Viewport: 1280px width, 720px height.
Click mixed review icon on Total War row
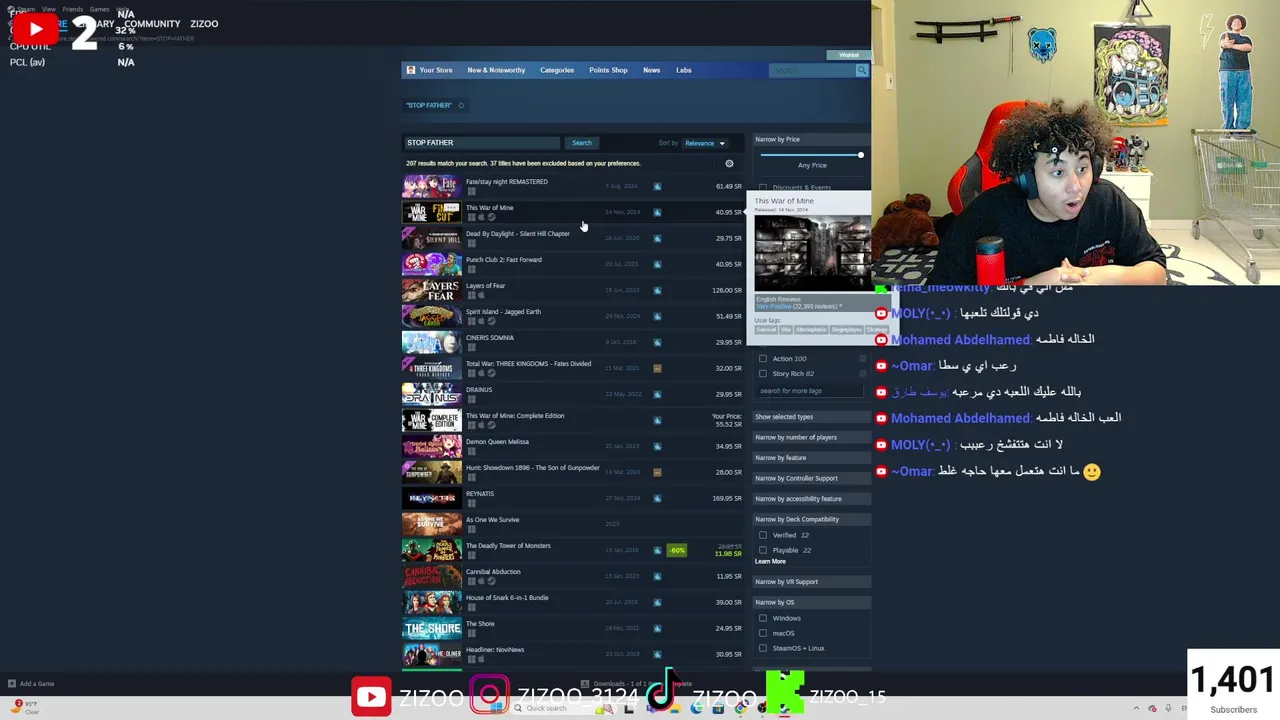point(657,368)
